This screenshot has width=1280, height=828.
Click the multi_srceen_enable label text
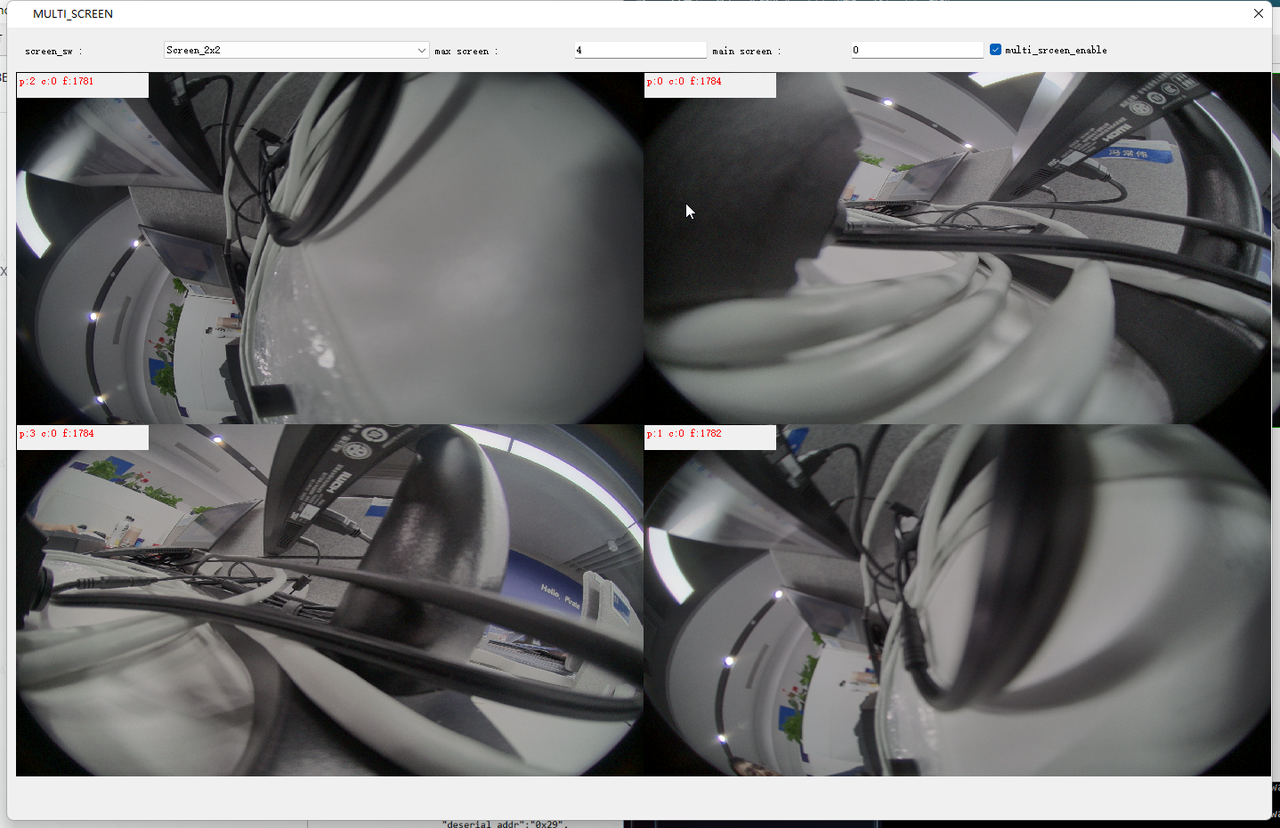[x=1056, y=50]
